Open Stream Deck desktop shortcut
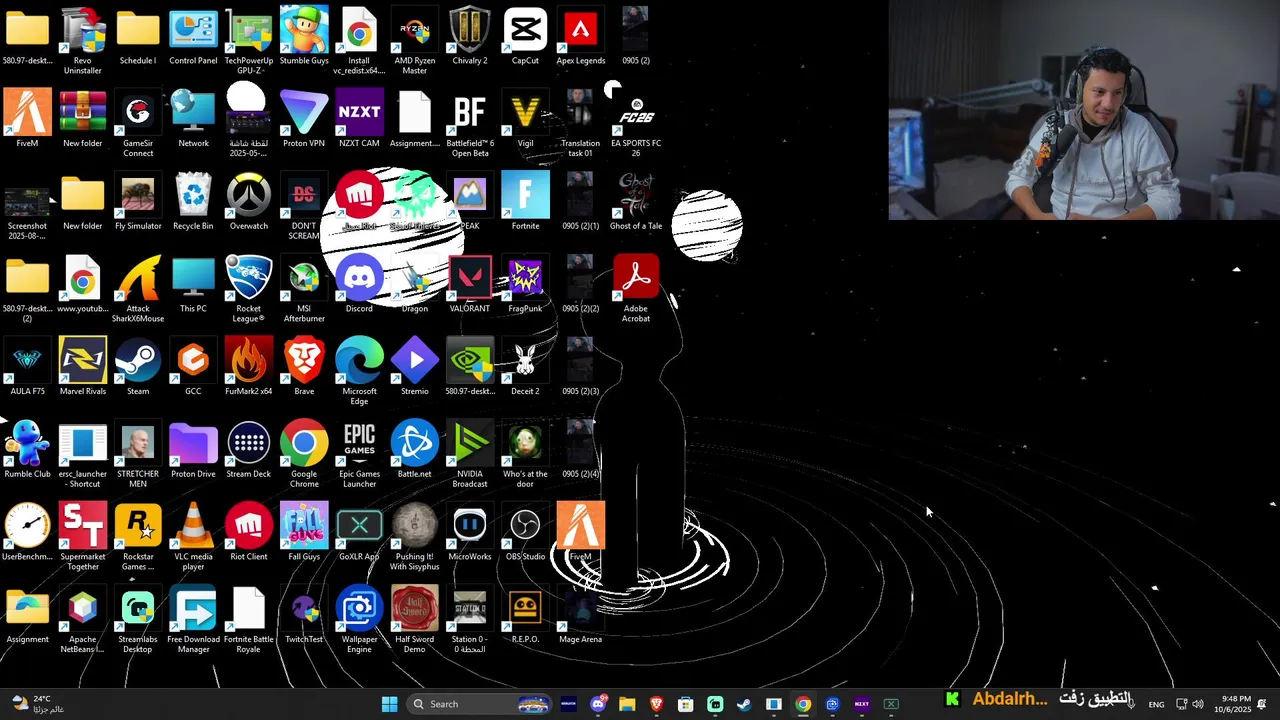The width and height of the screenshot is (1280, 720). [248, 450]
